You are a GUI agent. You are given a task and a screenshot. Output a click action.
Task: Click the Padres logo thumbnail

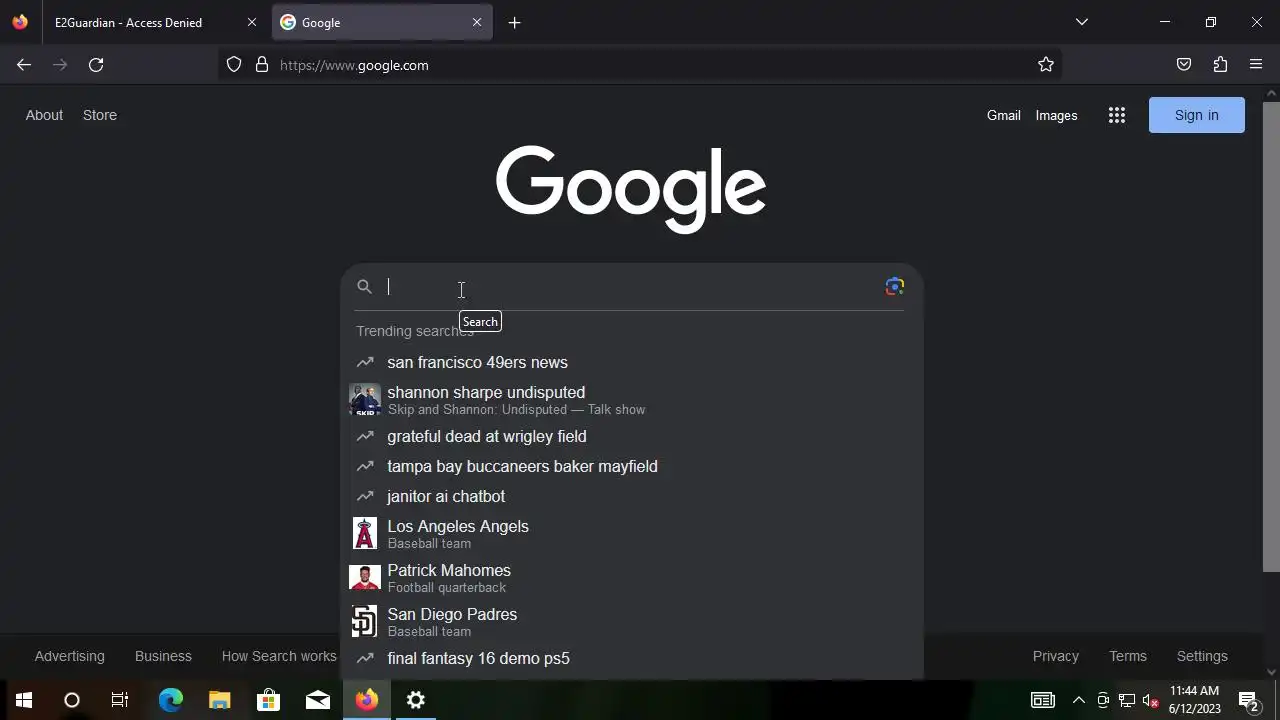365,622
